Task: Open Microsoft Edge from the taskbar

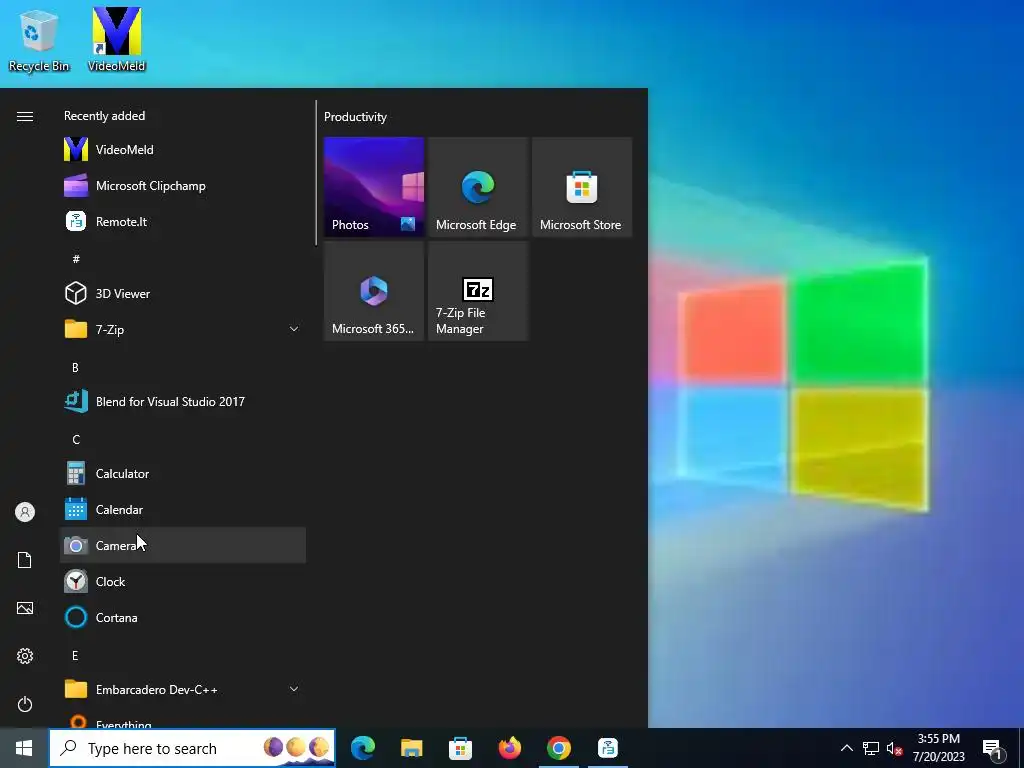Action: tap(363, 748)
